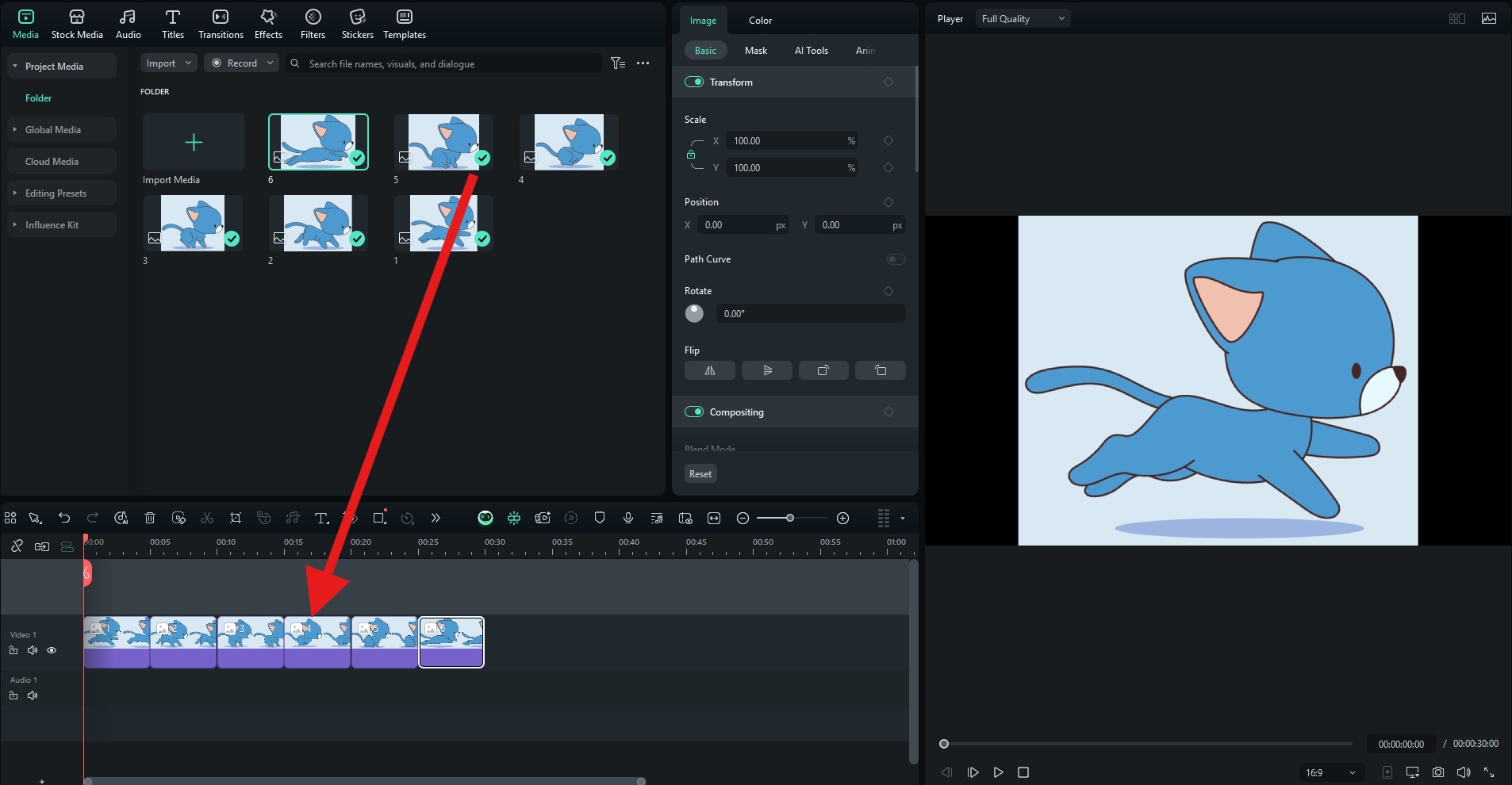Click the player play button
The width and height of the screenshot is (1512, 785).
[998, 772]
